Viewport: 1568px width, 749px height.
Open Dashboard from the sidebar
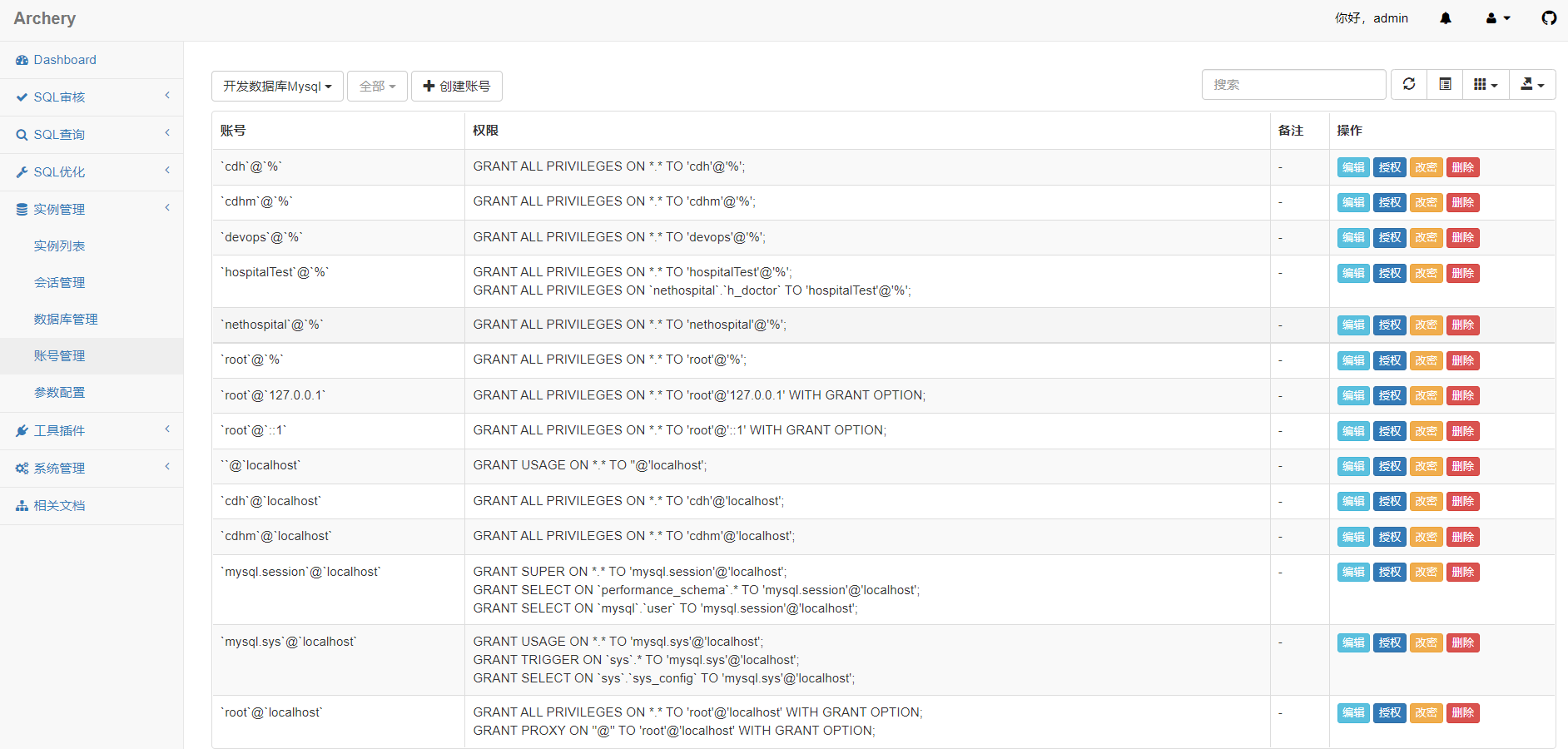coord(65,60)
